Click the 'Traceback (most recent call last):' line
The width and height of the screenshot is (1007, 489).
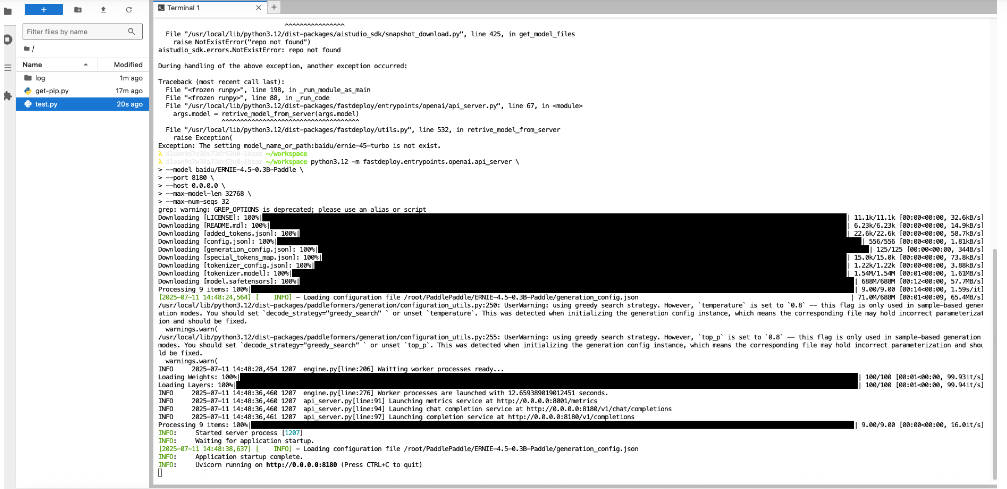pyautogui.click(x=222, y=82)
